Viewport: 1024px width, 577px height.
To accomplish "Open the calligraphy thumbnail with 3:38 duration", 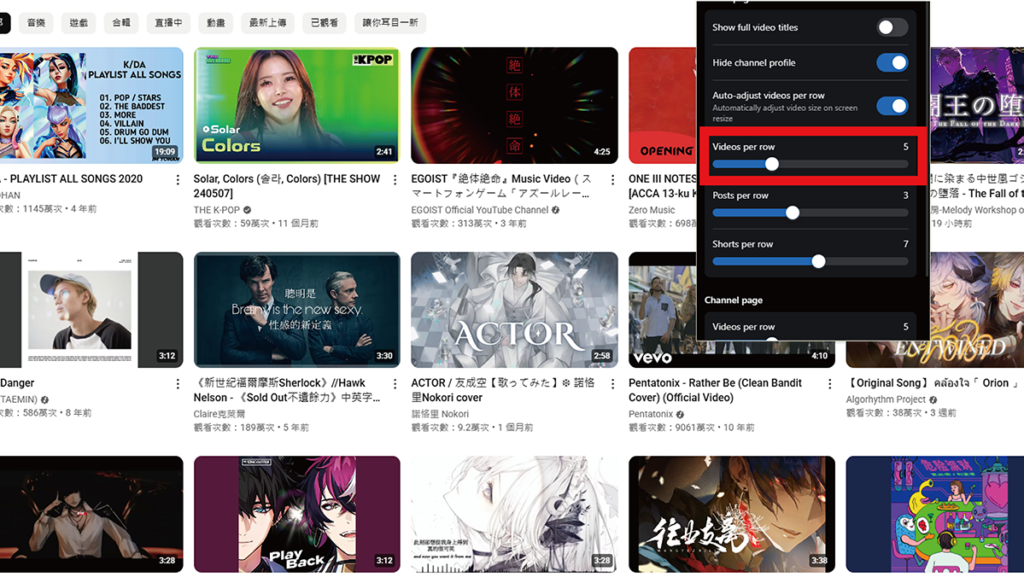I will [x=731, y=514].
